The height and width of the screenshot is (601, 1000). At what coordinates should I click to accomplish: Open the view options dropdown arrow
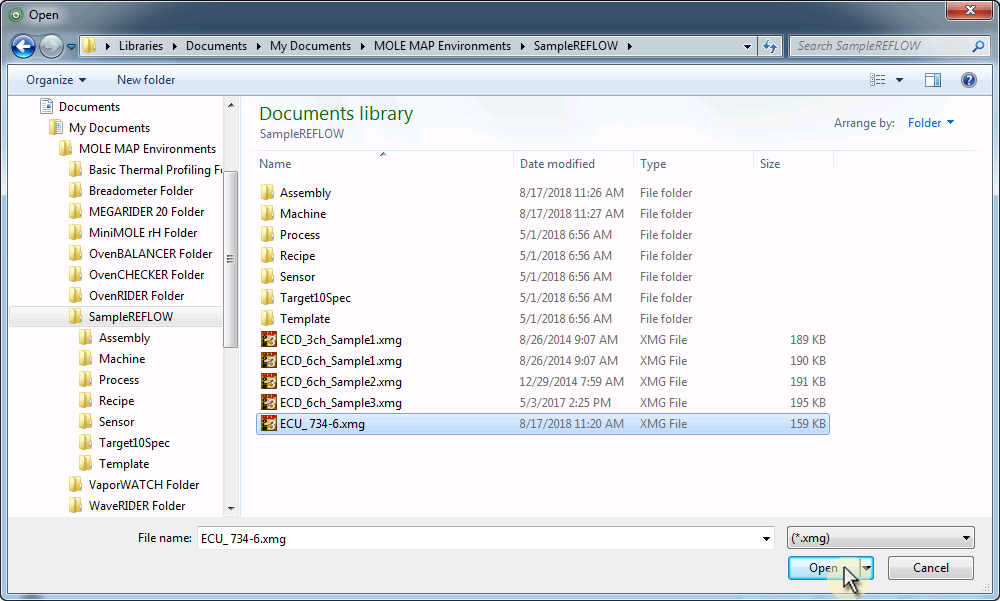pyautogui.click(x=899, y=80)
